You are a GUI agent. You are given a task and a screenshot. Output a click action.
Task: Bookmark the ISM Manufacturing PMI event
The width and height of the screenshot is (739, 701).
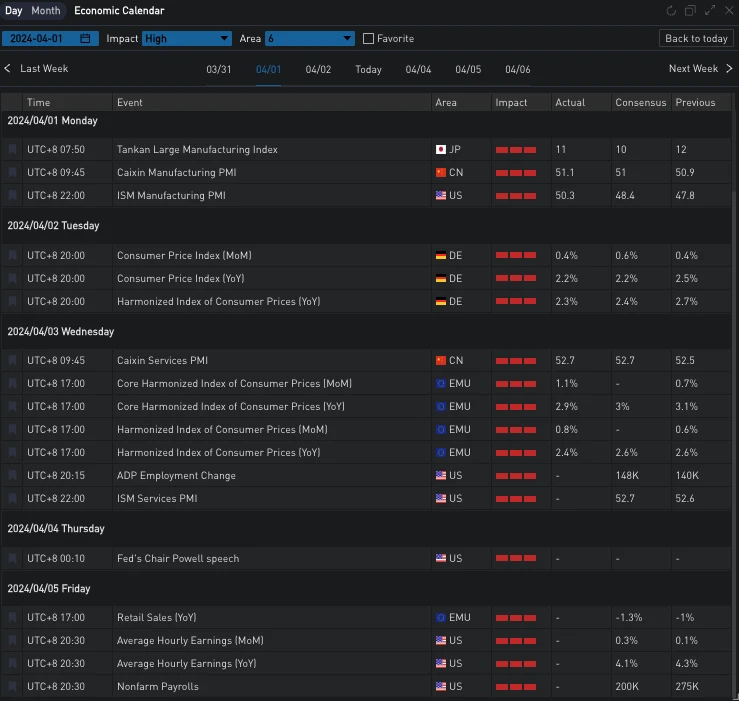coord(12,196)
